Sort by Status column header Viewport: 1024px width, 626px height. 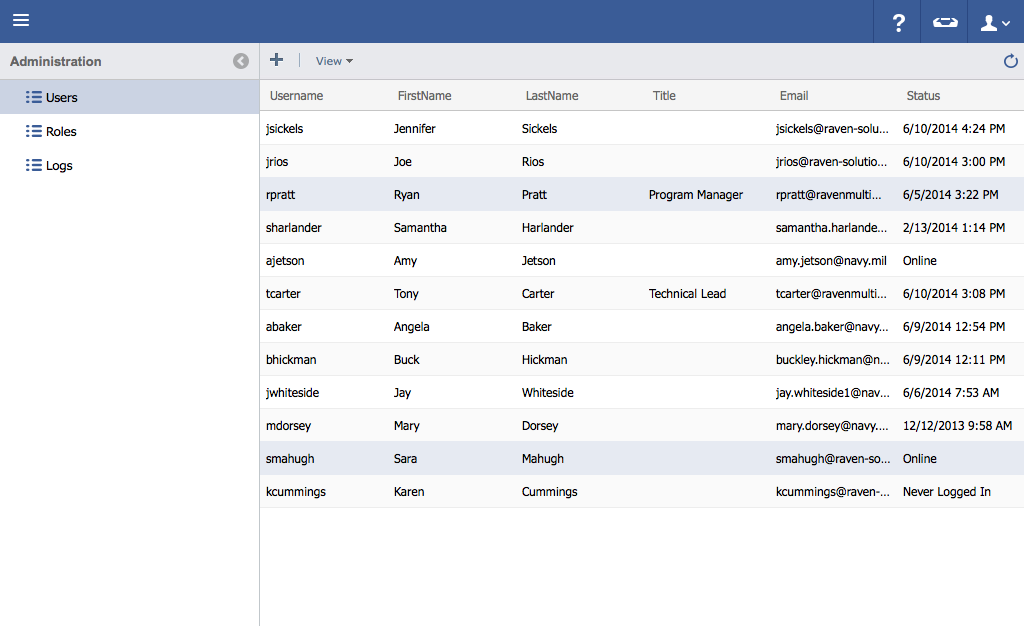tap(923, 96)
